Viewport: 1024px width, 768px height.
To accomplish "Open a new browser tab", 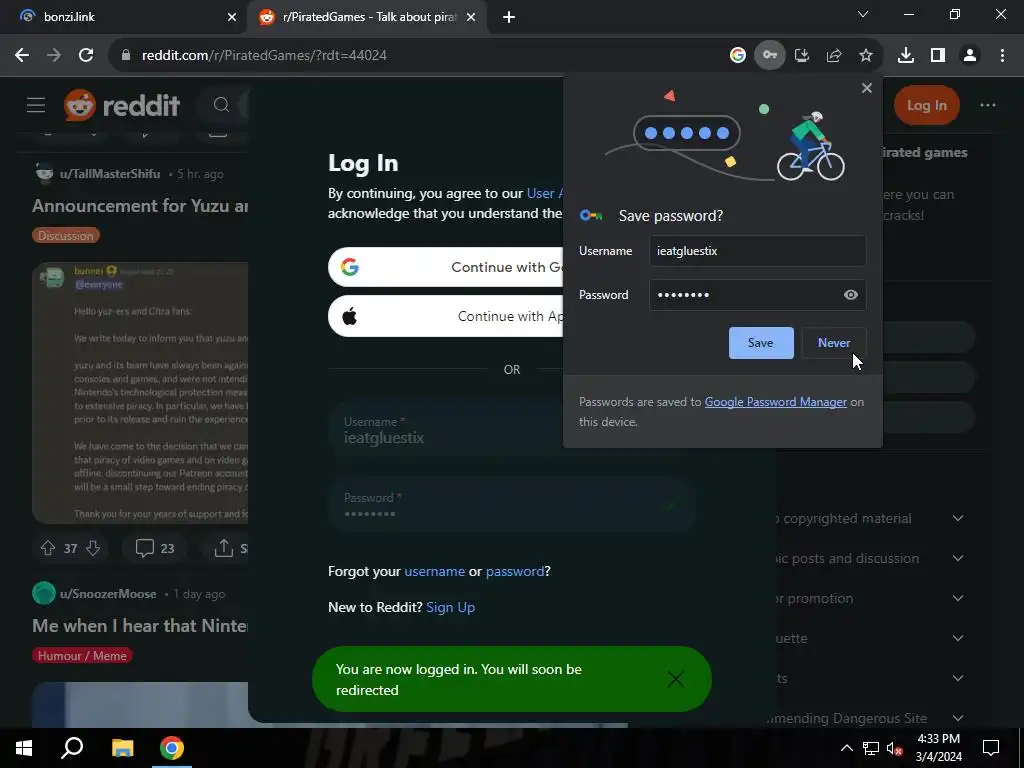I will (509, 17).
